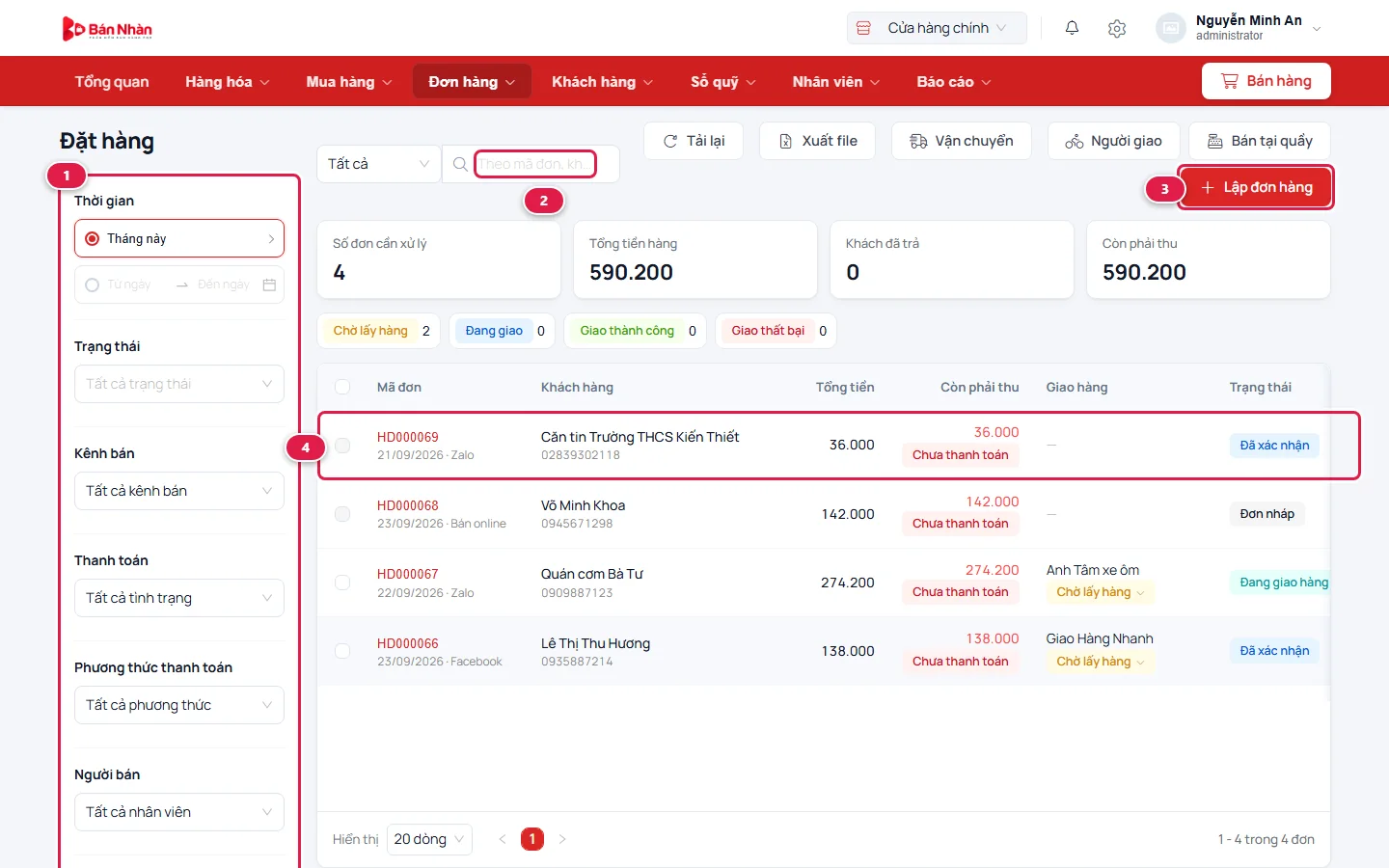The width and height of the screenshot is (1389, 868).
Task: Click the Bán hàng button
Action: 1266,81
